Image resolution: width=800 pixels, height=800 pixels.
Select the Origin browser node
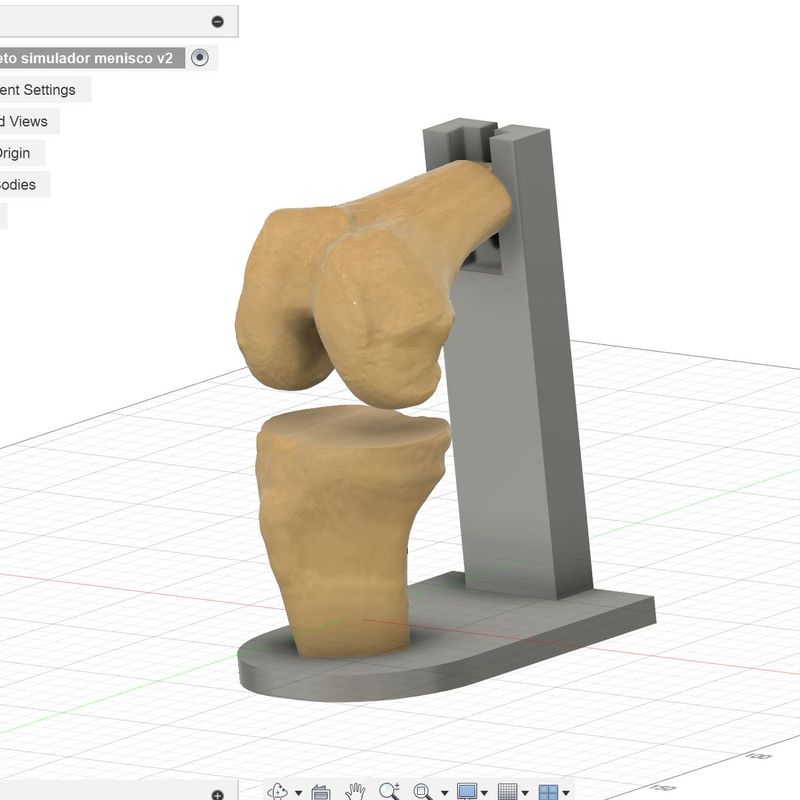pos(15,153)
